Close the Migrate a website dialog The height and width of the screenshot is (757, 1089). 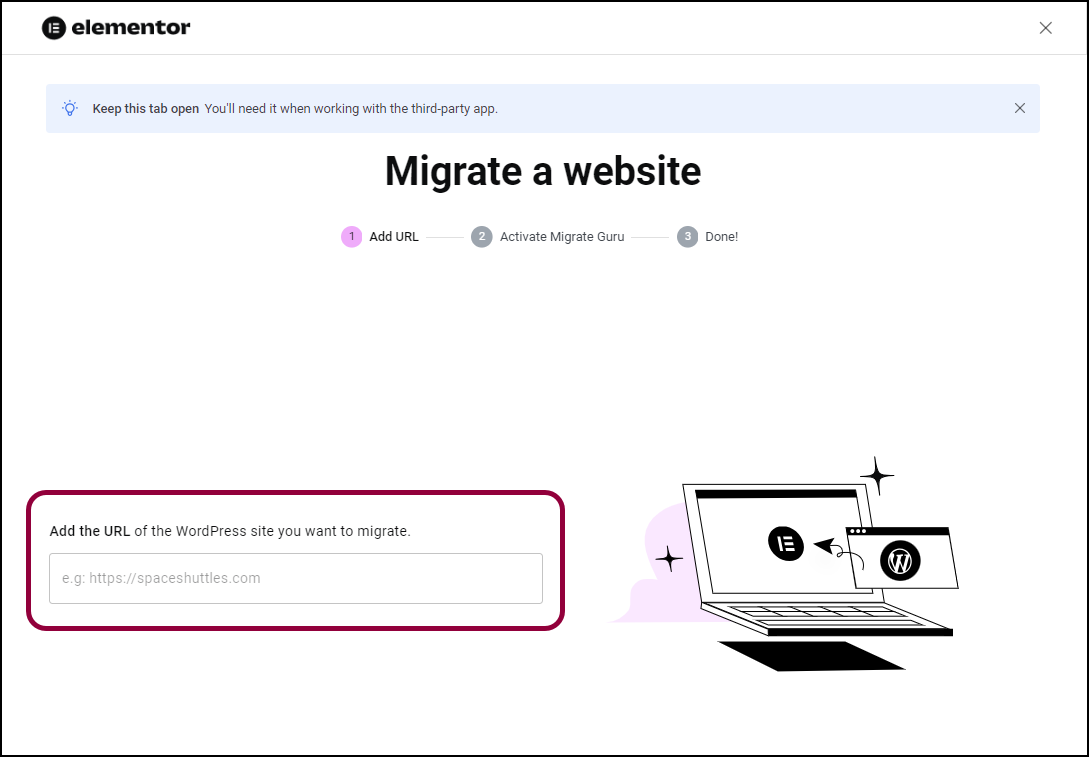(1045, 28)
